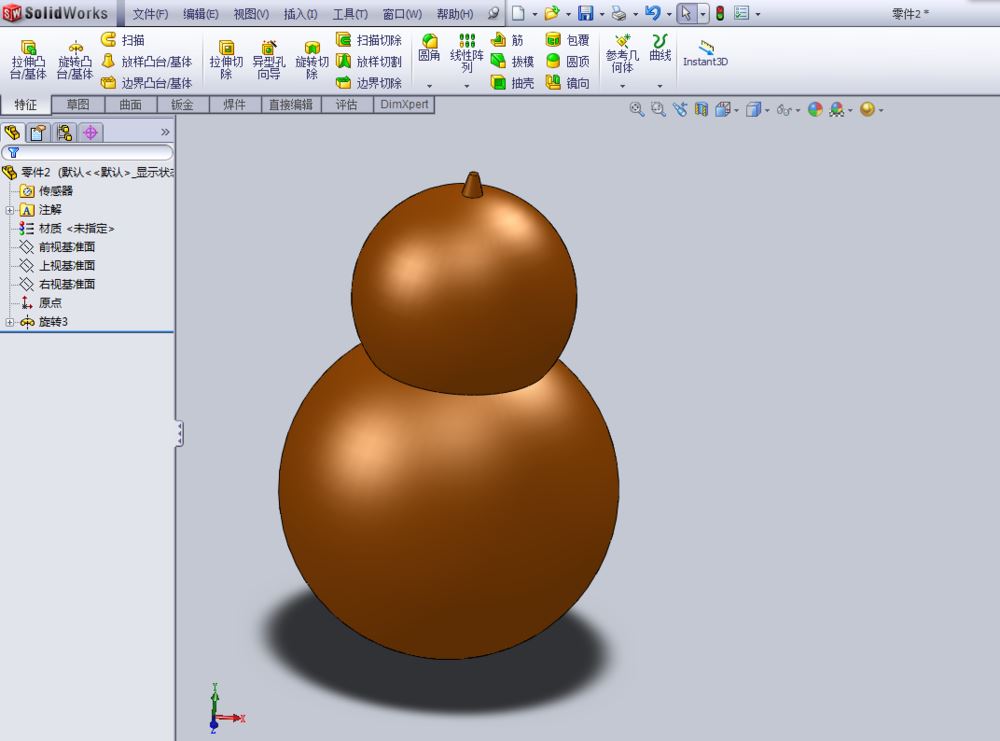This screenshot has height=741, width=1000.
Task: Select the 拉伸凸台/基体 extrude boss tool
Action: click(28, 59)
